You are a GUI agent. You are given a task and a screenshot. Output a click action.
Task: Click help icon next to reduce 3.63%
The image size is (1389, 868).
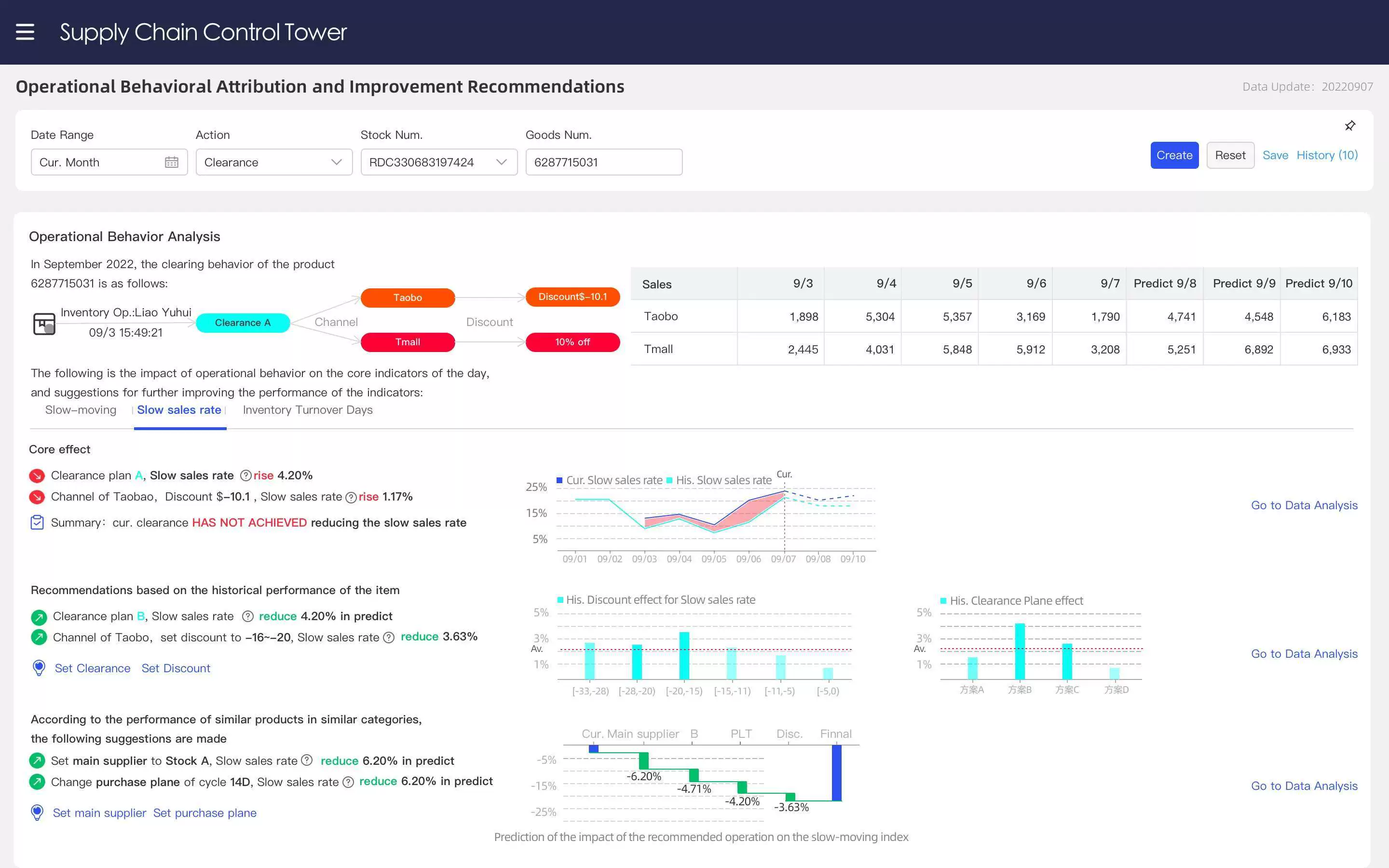click(389, 637)
